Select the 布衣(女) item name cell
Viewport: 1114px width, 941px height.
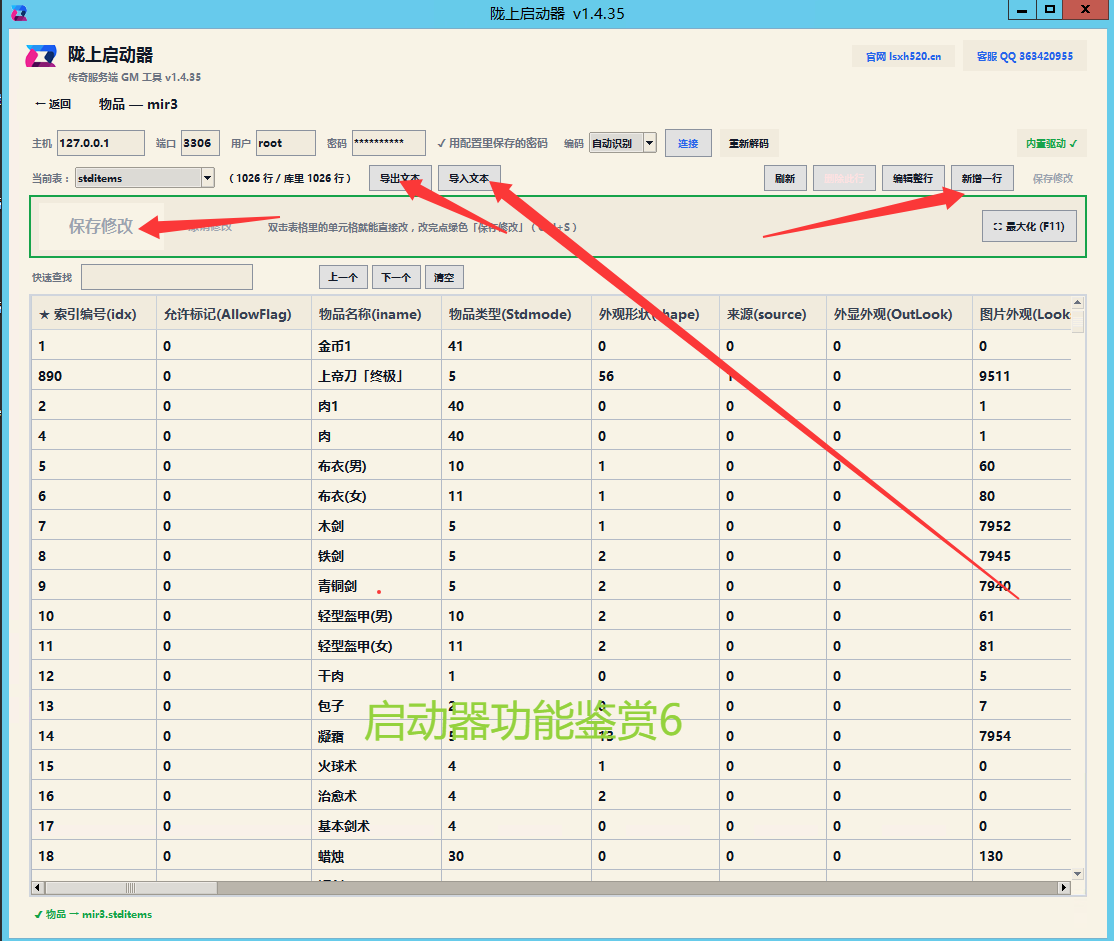click(377, 496)
